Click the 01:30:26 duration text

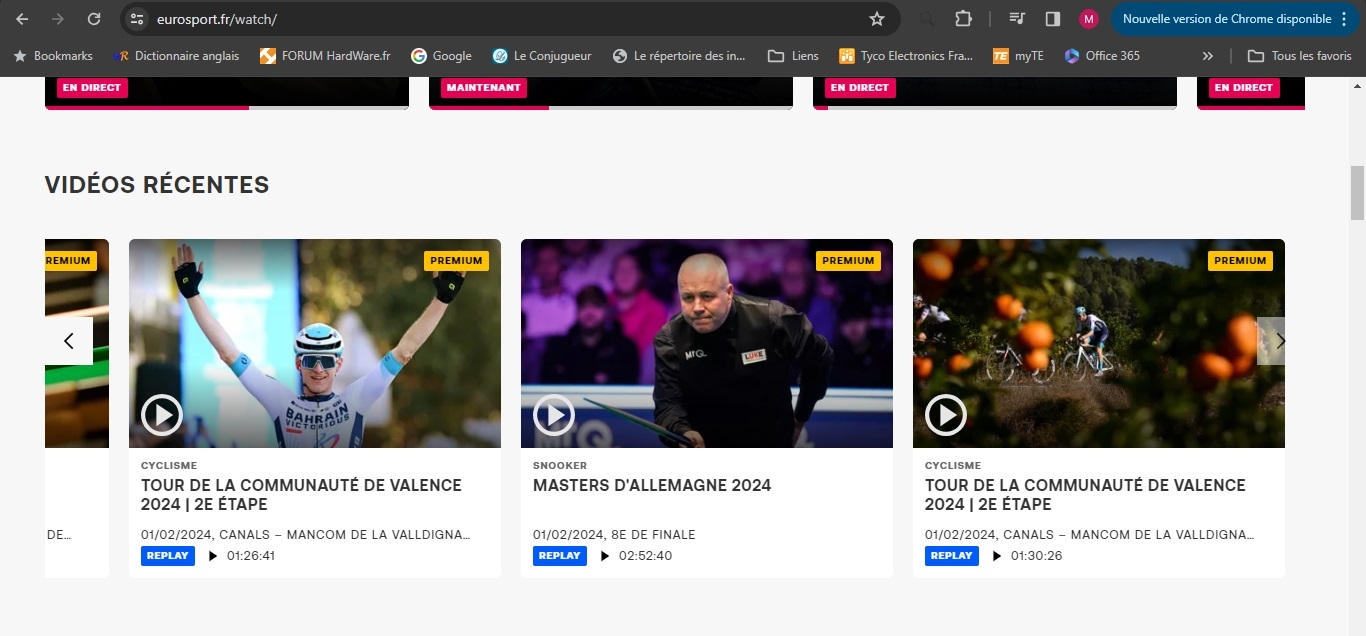[1036, 556]
